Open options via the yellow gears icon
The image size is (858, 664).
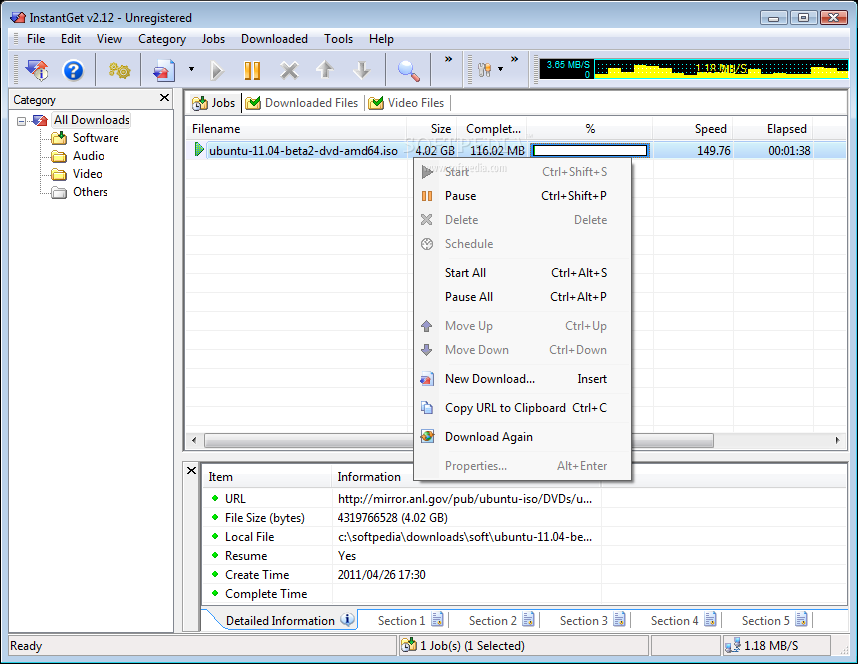click(x=119, y=71)
